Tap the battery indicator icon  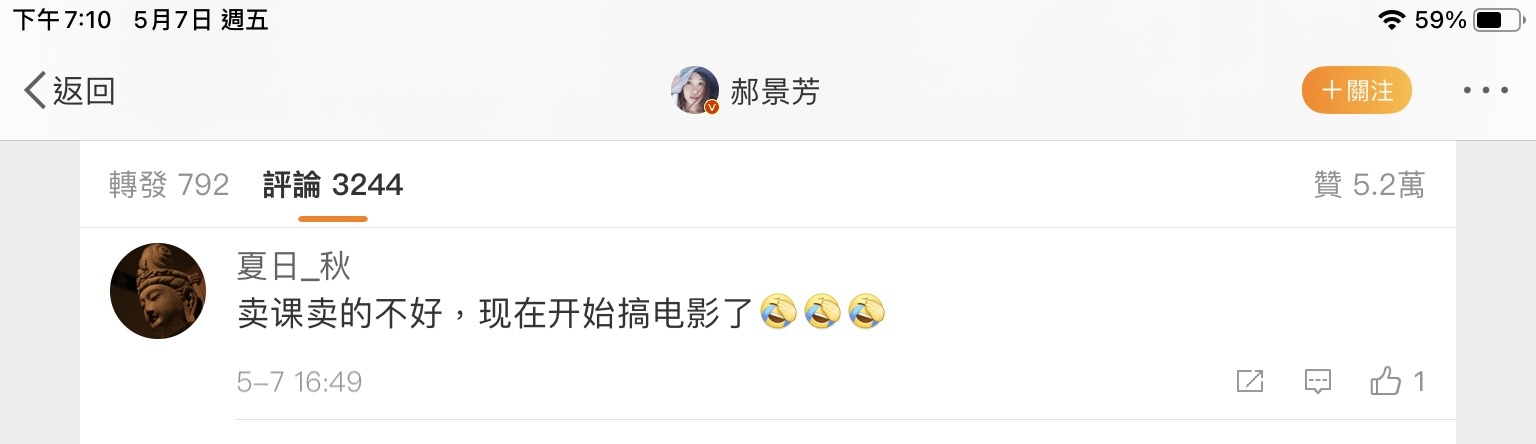point(1502,20)
